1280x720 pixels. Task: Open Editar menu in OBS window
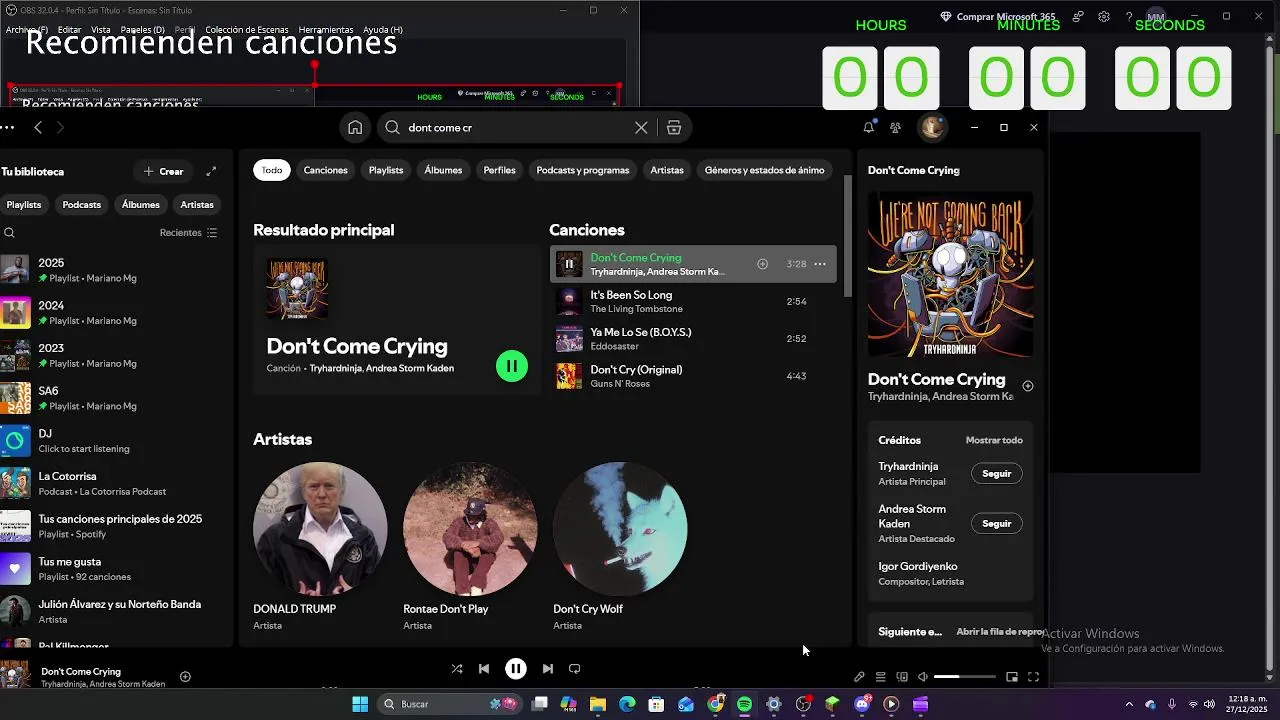[69, 30]
